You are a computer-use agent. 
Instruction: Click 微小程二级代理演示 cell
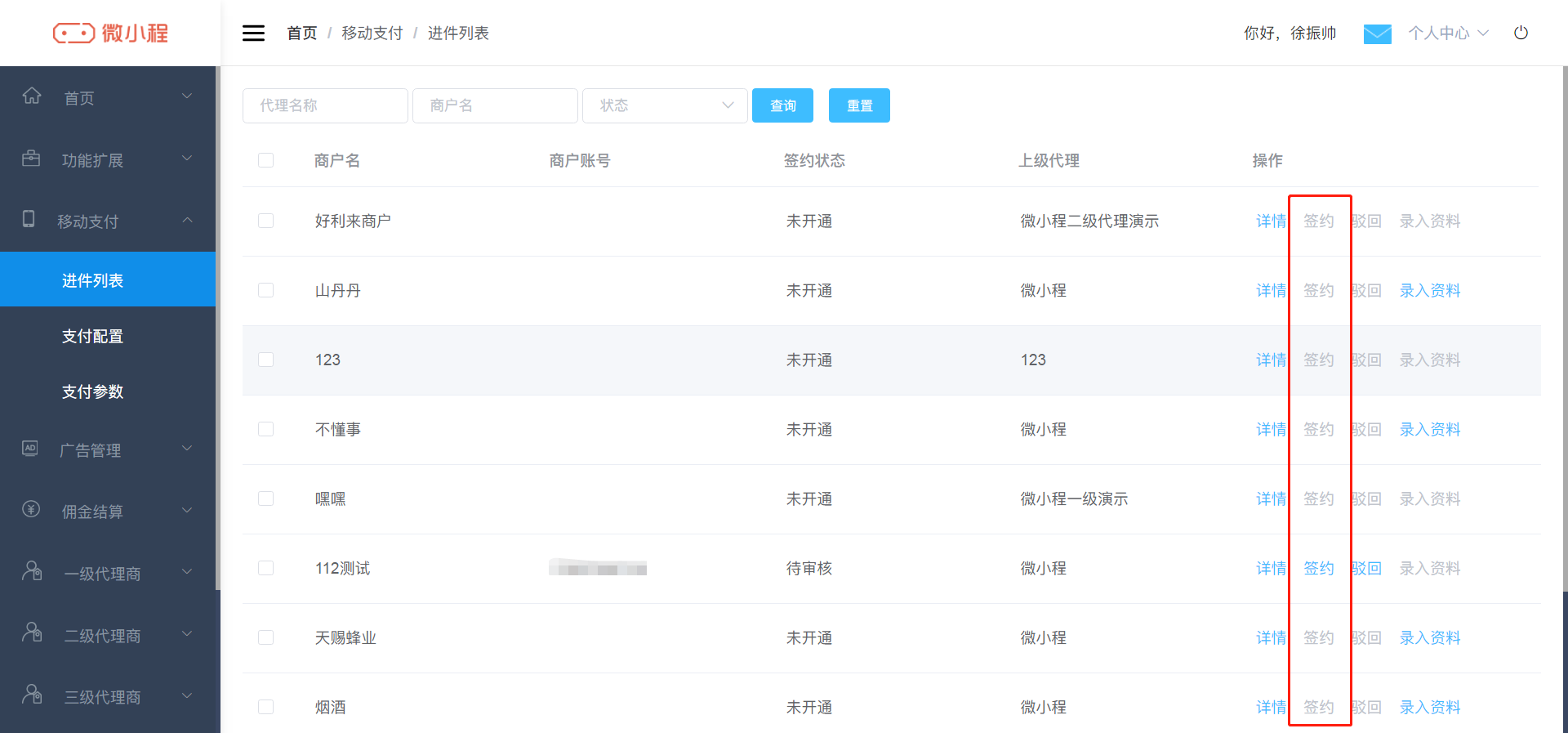1089,221
